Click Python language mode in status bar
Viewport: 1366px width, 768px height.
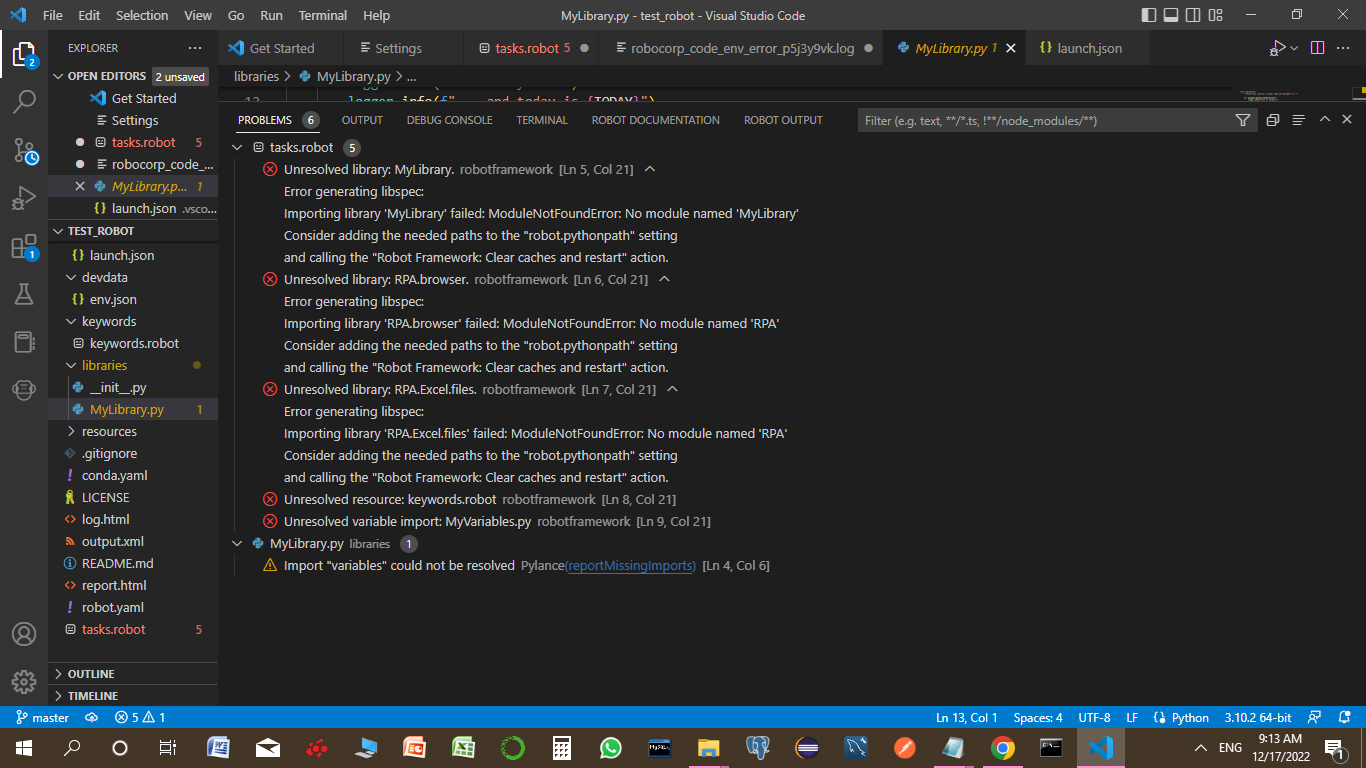pyautogui.click(x=1181, y=718)
